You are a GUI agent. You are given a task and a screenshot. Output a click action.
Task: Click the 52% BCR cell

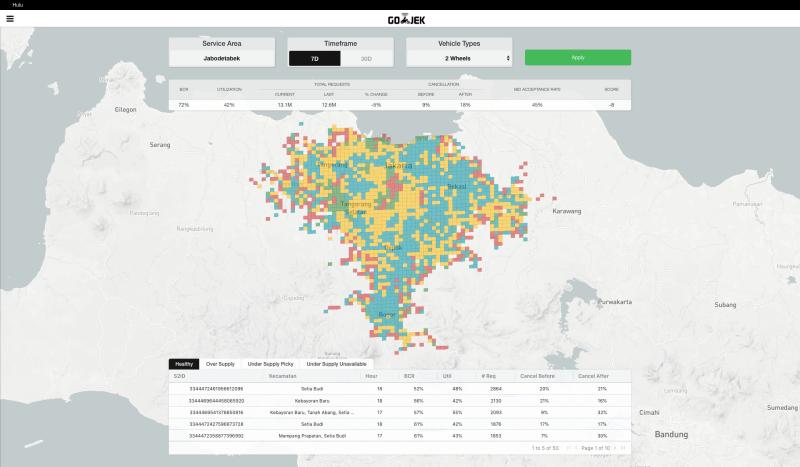(418, 389)
